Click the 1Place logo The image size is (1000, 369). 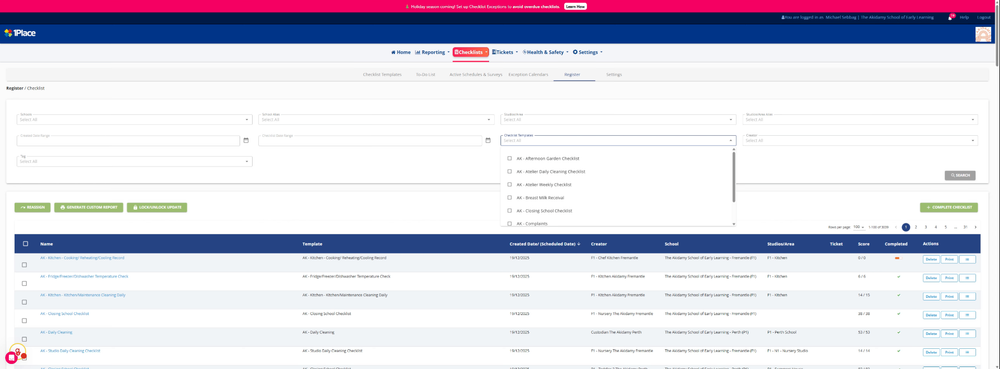pos(20,33)
